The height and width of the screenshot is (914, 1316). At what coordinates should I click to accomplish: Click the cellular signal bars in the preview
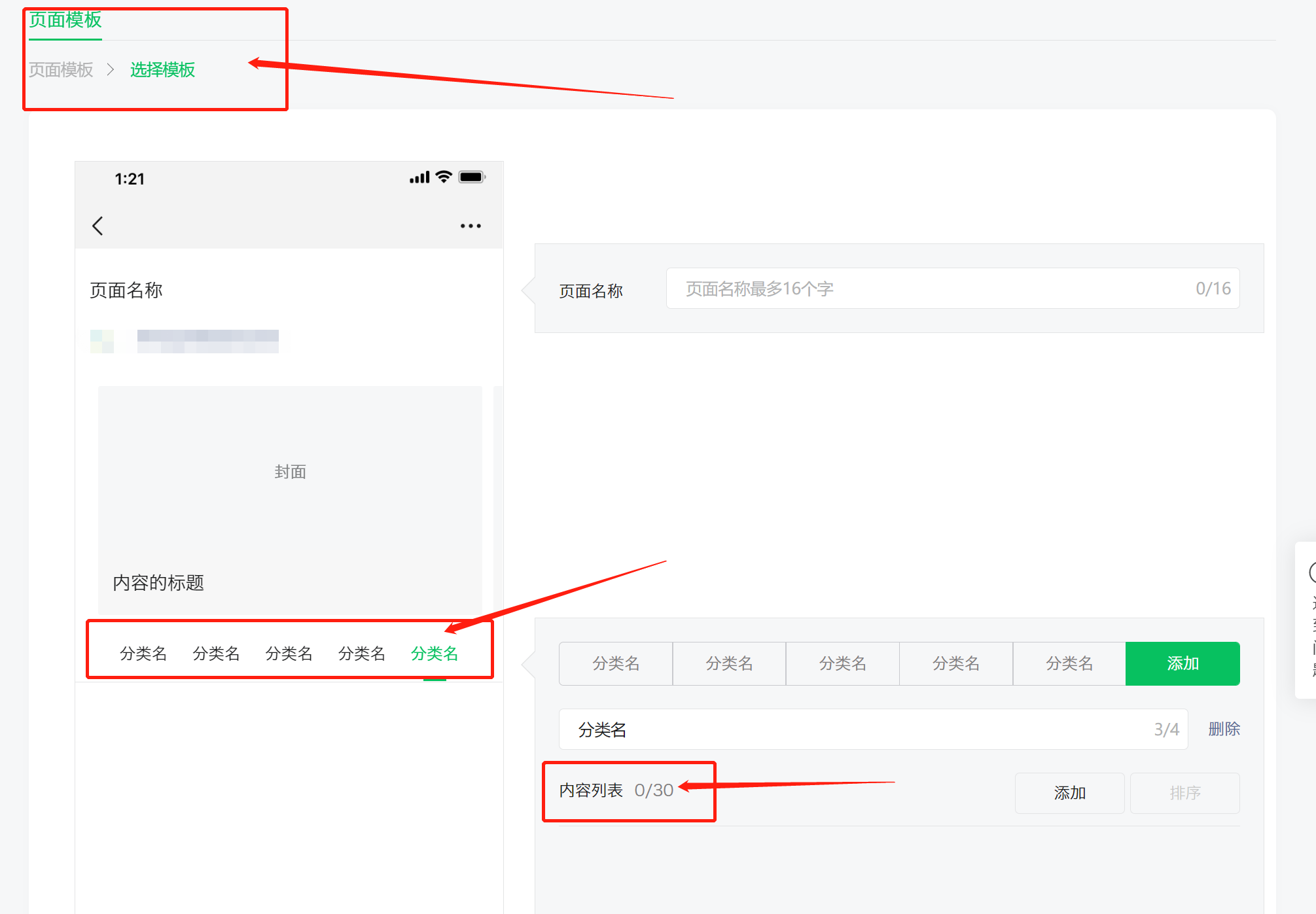coord(419,176)
